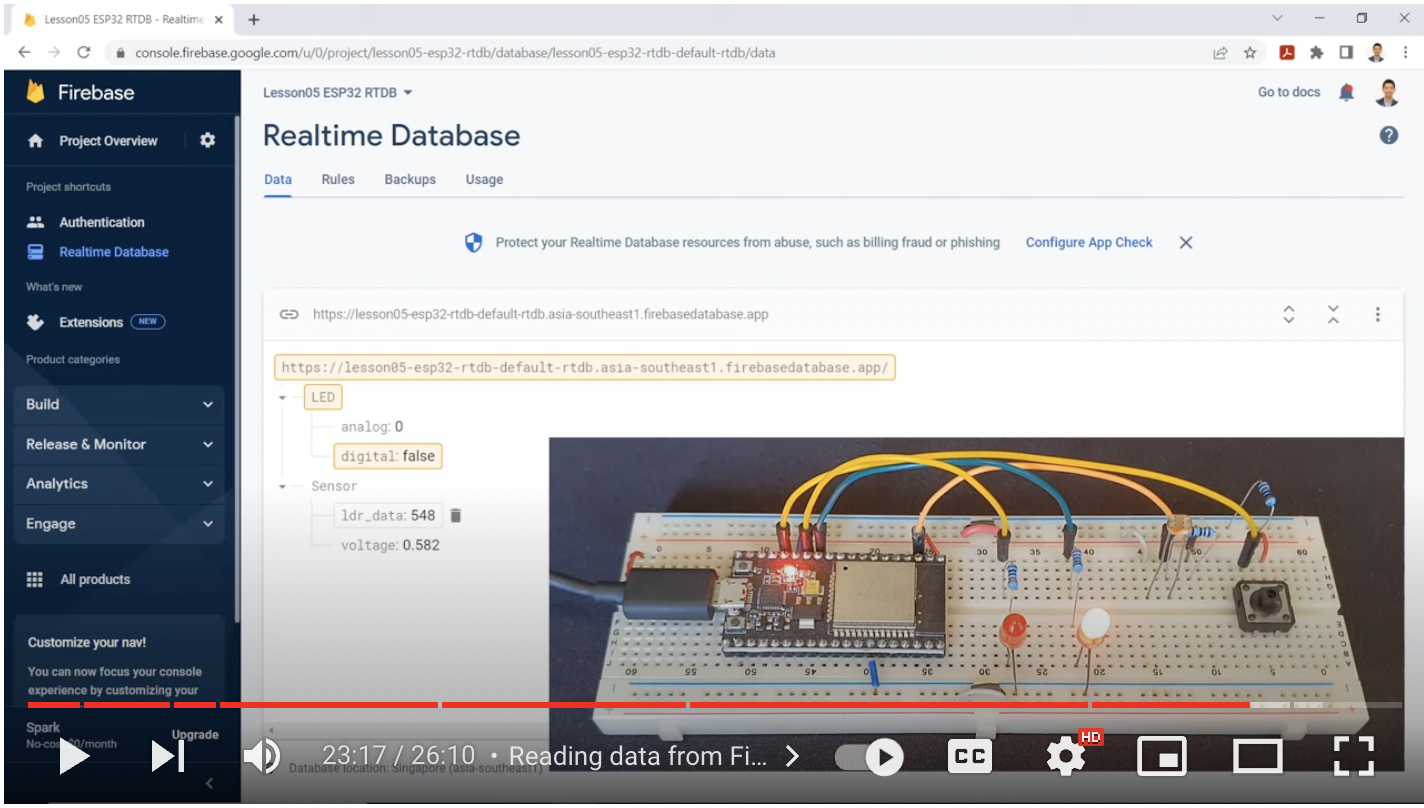
Task: Click the voltage: 0.582 entry
Action: [390, 545]
